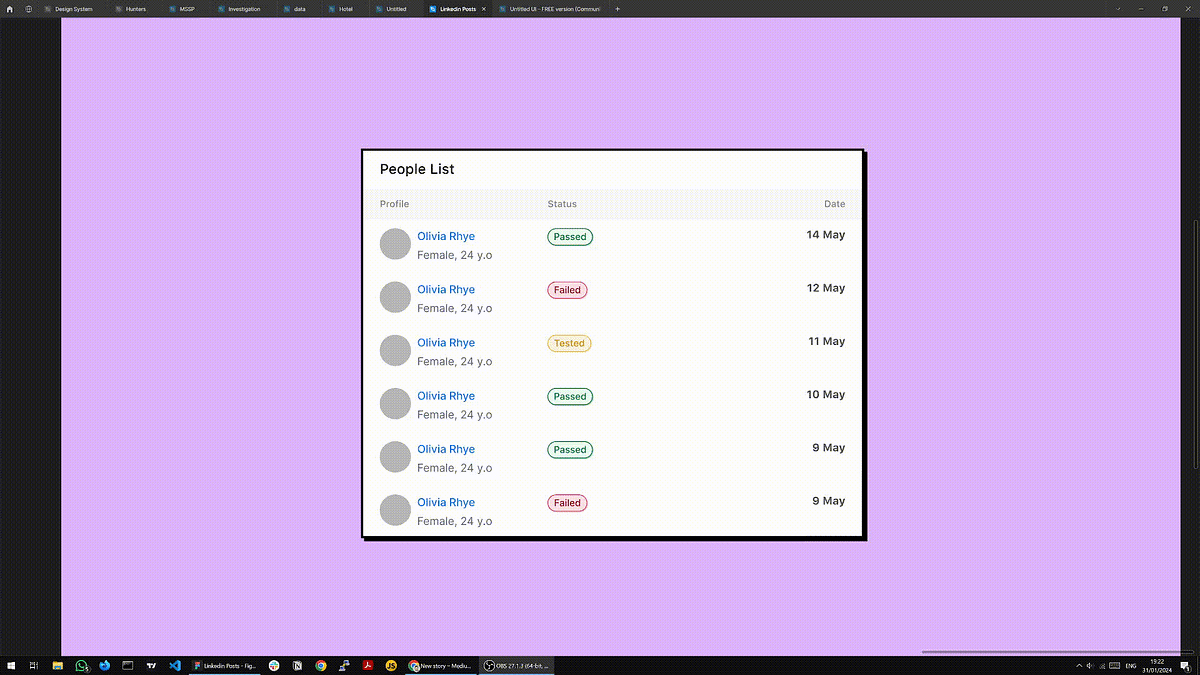Click the horizontal scrollbar below the canvas

click(1050, 650)
